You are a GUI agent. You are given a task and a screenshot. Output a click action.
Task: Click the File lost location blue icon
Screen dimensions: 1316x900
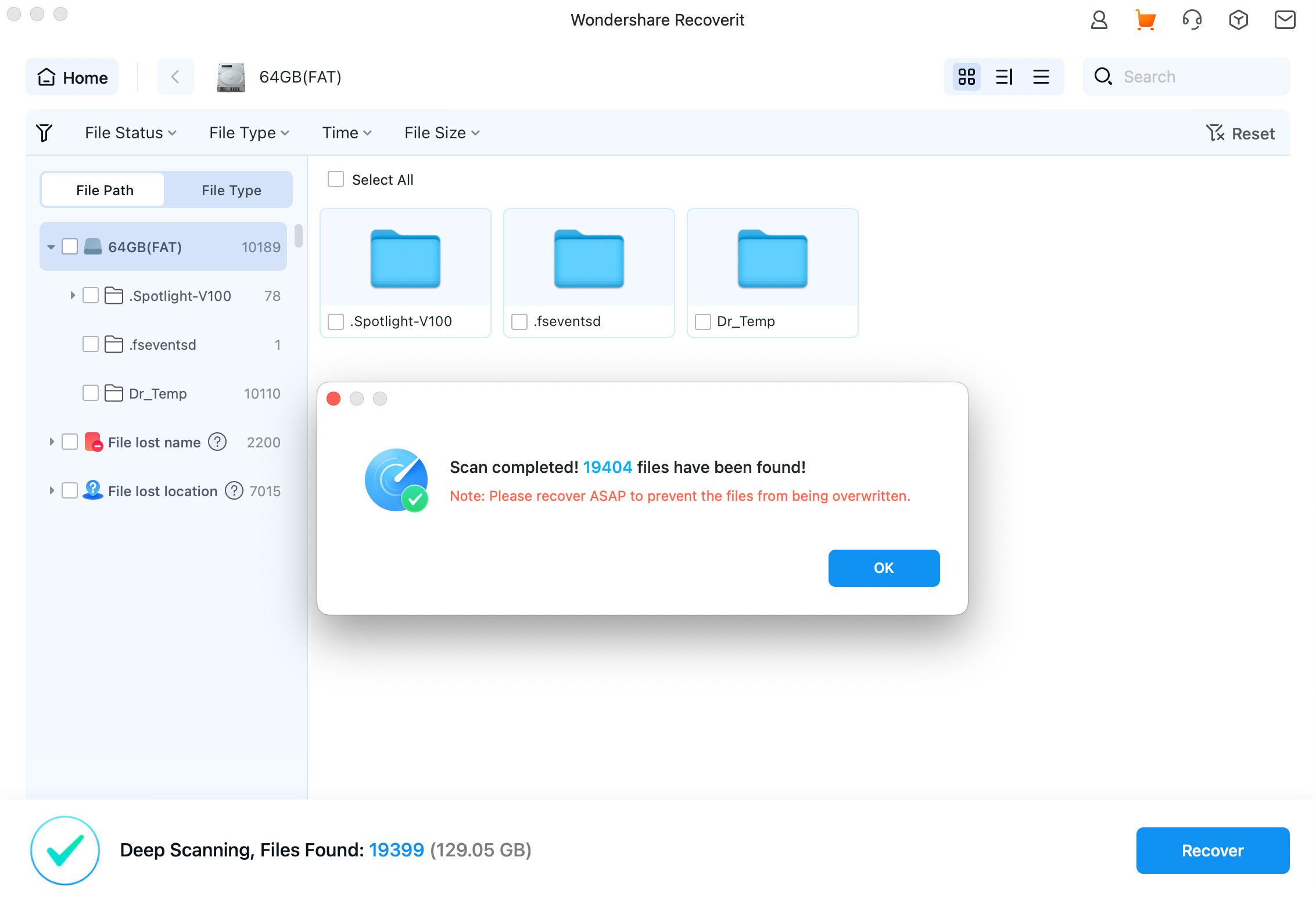click(93, 491)
